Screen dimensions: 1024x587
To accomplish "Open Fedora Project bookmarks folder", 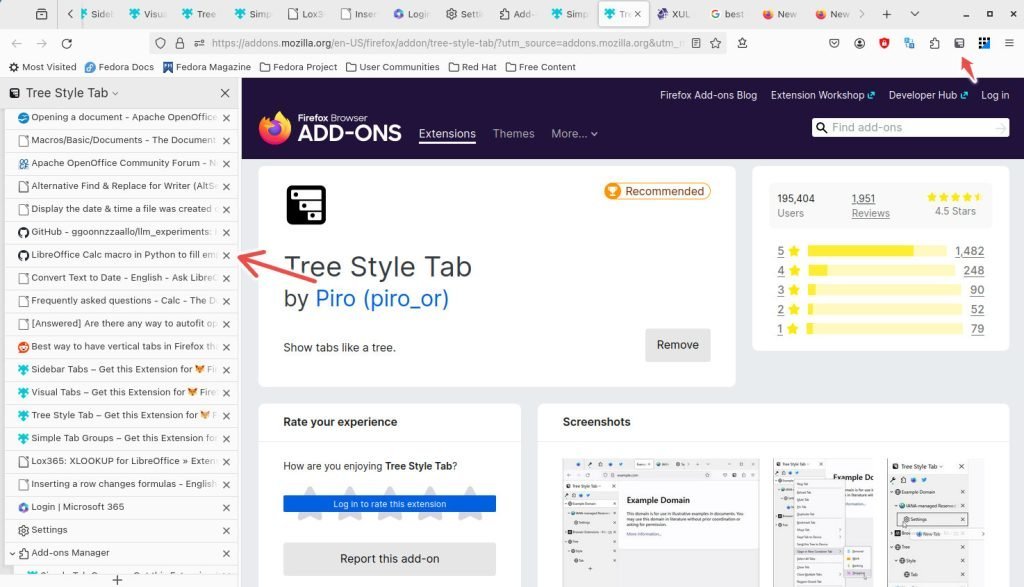I will [x=298, y=67].
